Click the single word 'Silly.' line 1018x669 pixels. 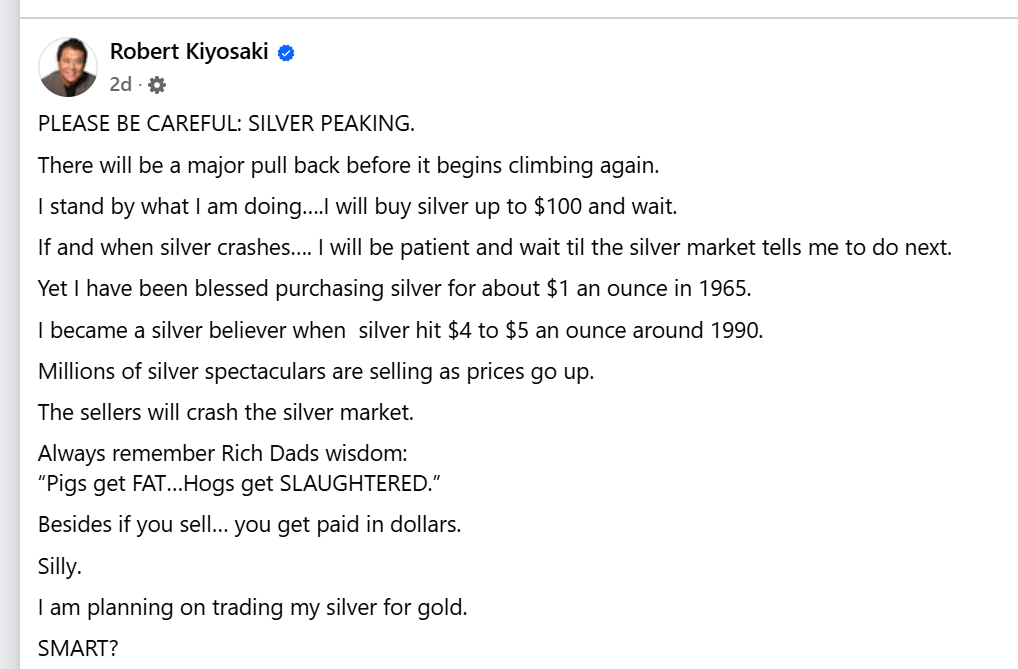click(x=59, y=566)
